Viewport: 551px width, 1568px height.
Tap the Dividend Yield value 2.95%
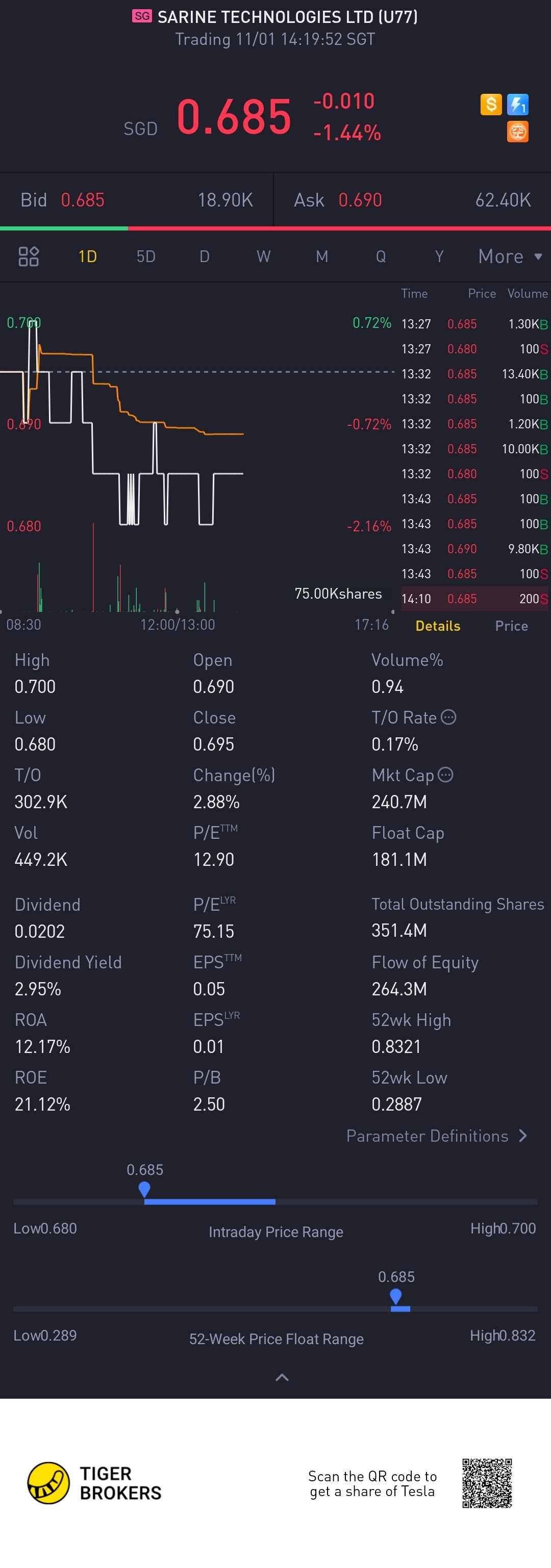37,989
